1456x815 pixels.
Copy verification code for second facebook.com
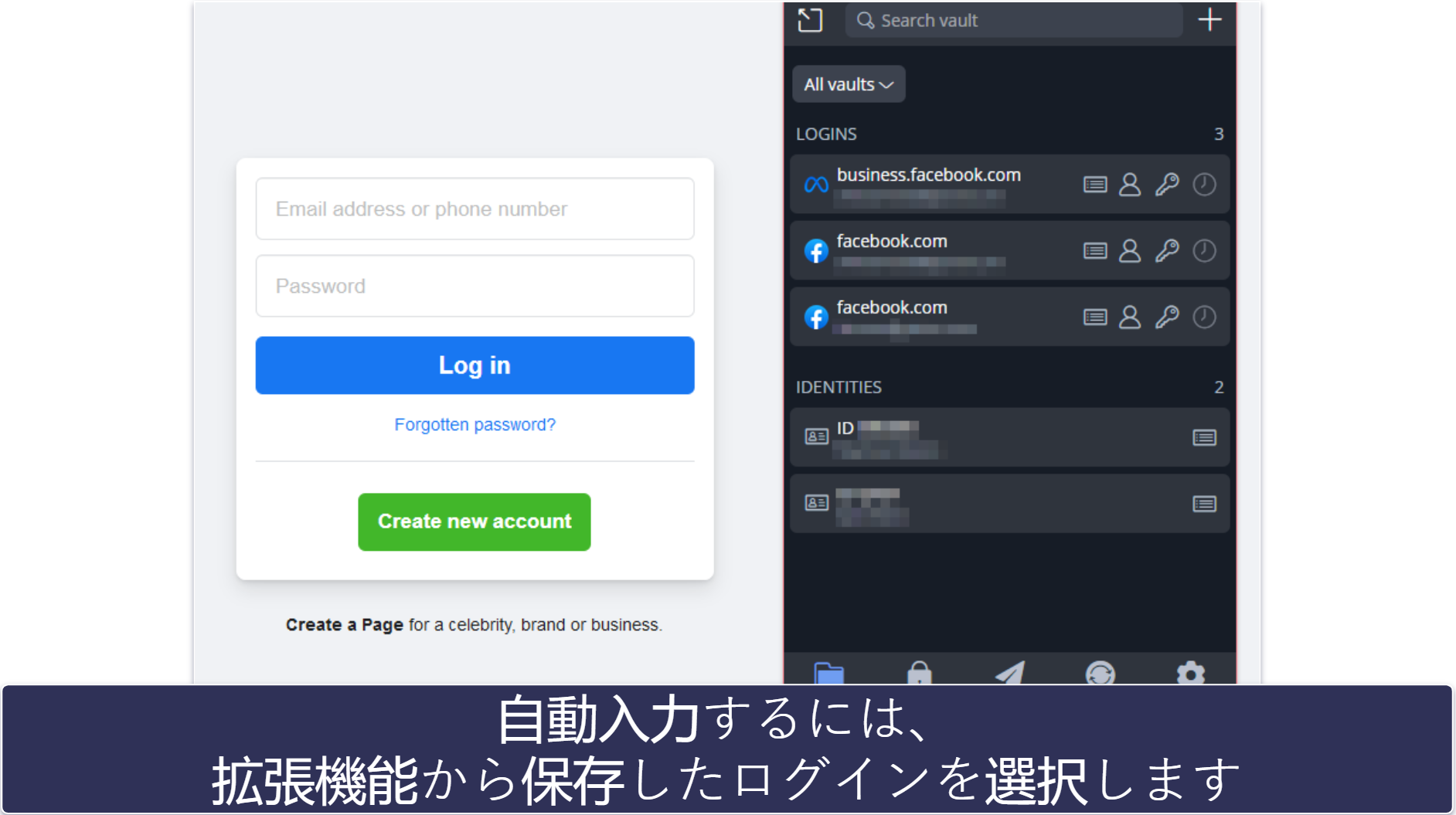click(x=1204, y=318)
